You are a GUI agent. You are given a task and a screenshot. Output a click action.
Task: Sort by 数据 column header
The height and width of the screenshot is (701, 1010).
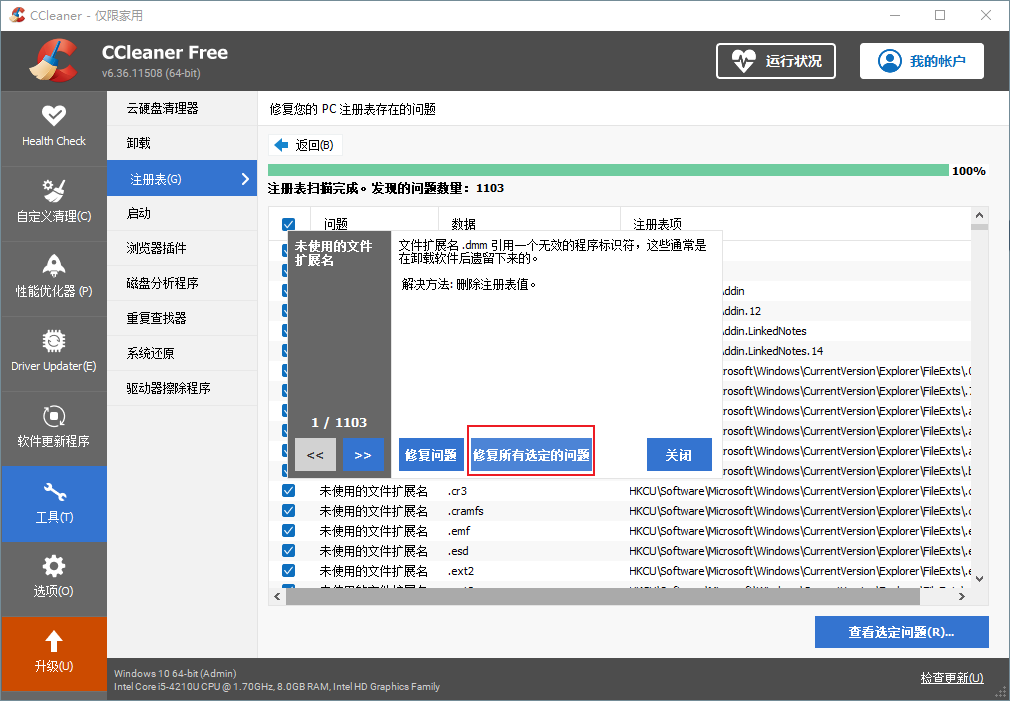[x=464, y=224]
